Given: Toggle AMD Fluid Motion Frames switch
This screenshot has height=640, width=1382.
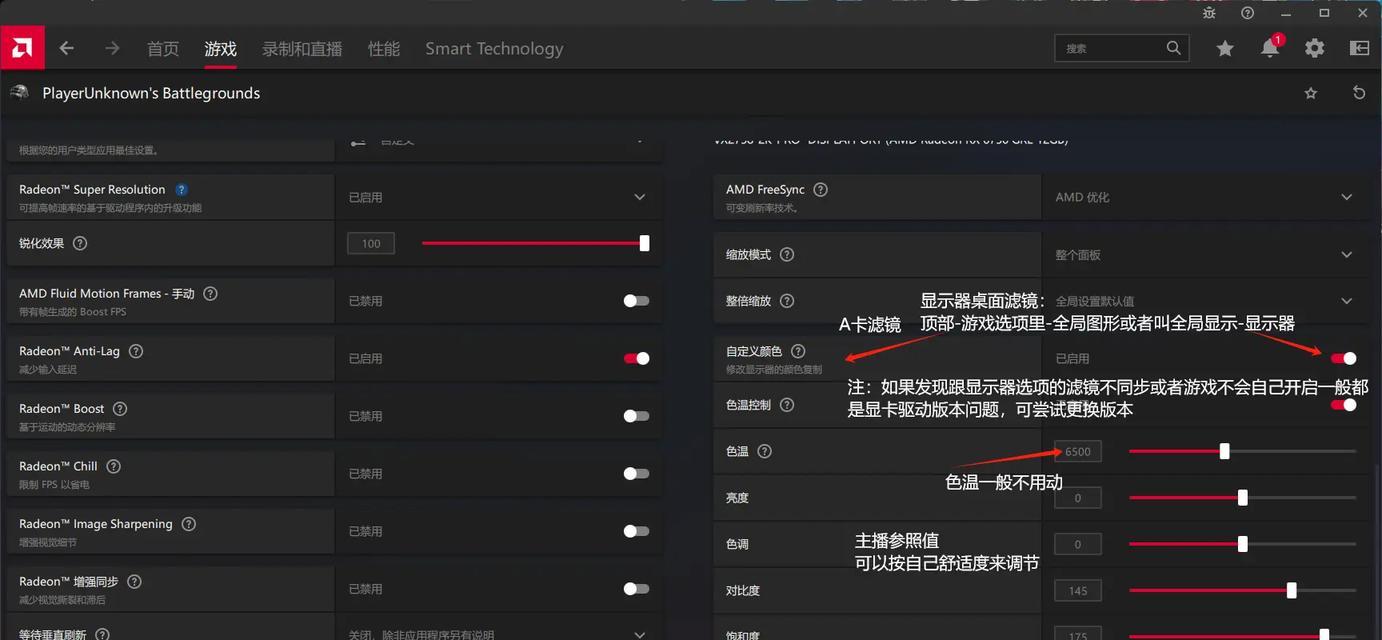Looking at the screenshot, I should [636, 301].
